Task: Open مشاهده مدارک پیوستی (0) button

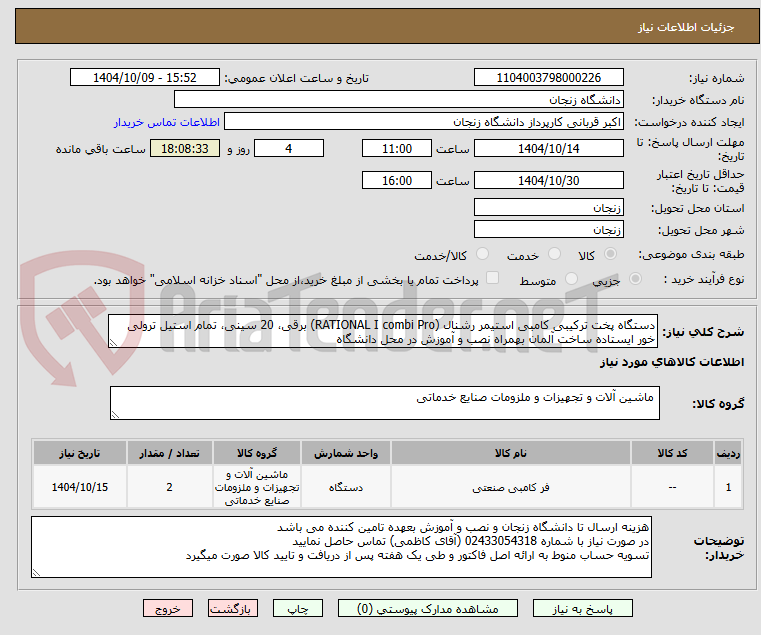Action: (428, 608)
